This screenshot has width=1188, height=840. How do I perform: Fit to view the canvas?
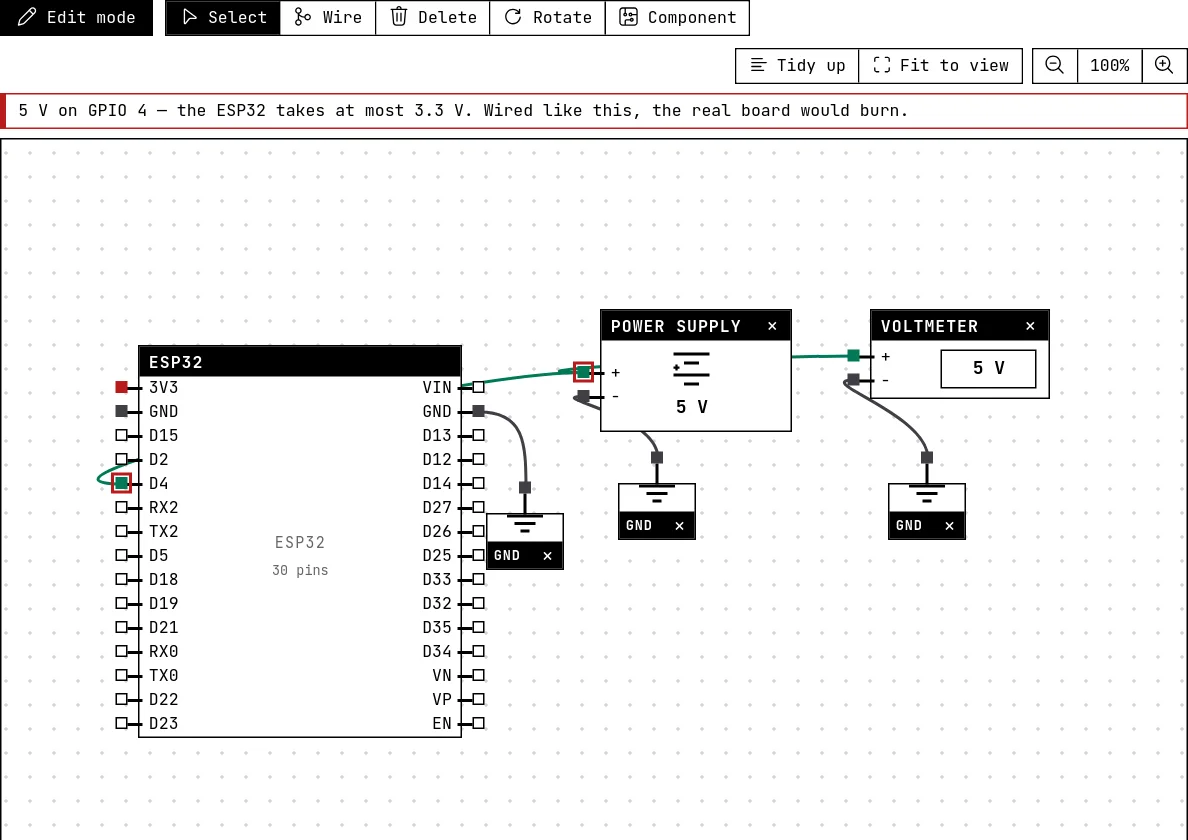pyautogui.click(x=940, y=65)
